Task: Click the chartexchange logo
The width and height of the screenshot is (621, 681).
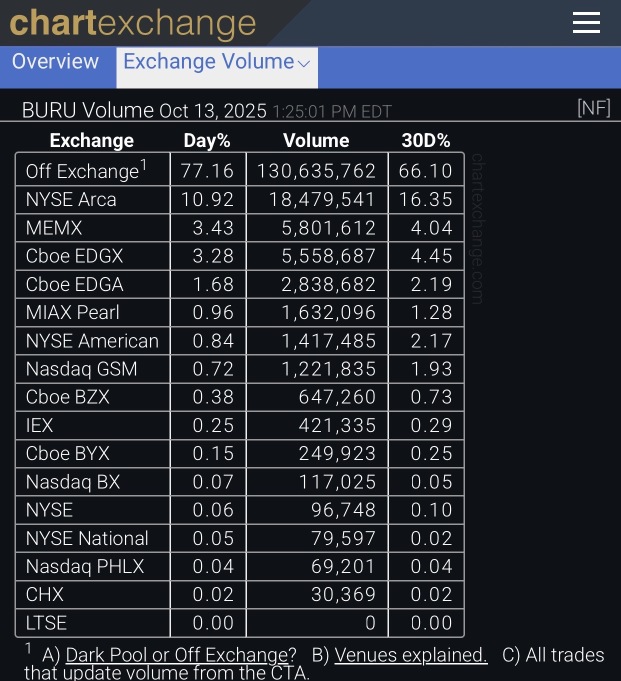Action: click(x=133, y=23)
